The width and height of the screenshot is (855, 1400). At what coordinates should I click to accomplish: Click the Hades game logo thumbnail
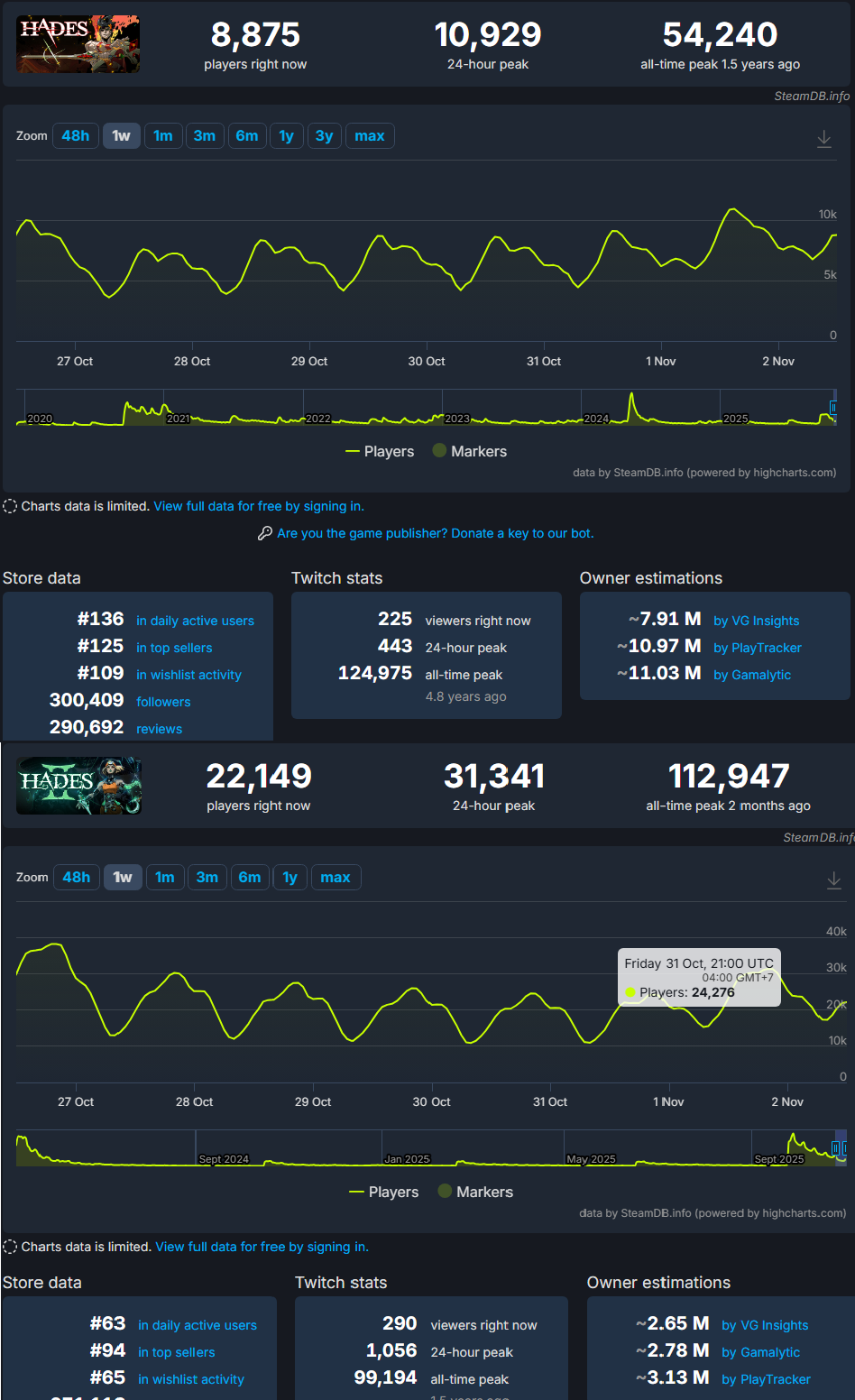[78, 43]
